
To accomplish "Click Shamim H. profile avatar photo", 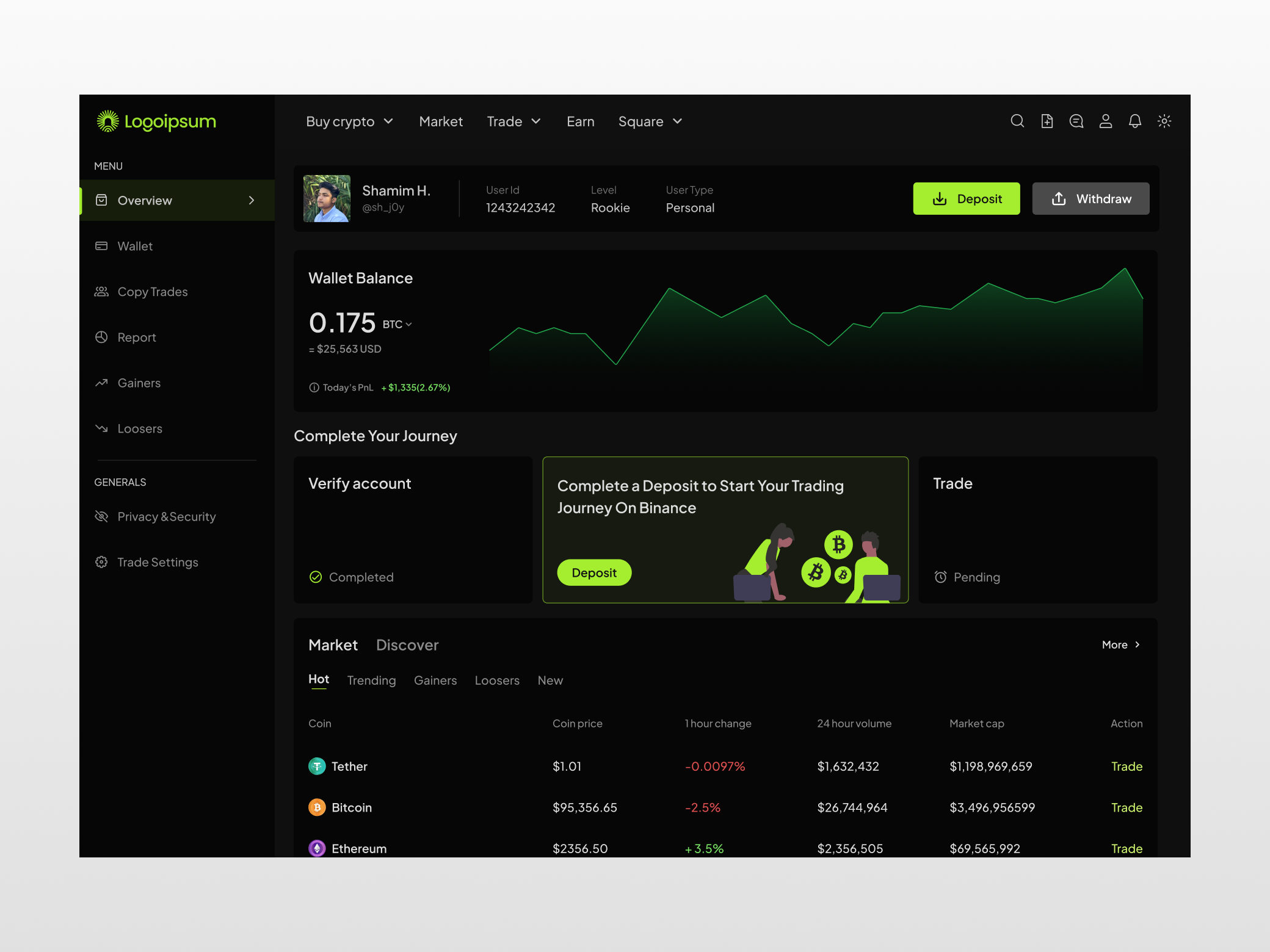I will [x=327, y=198].
